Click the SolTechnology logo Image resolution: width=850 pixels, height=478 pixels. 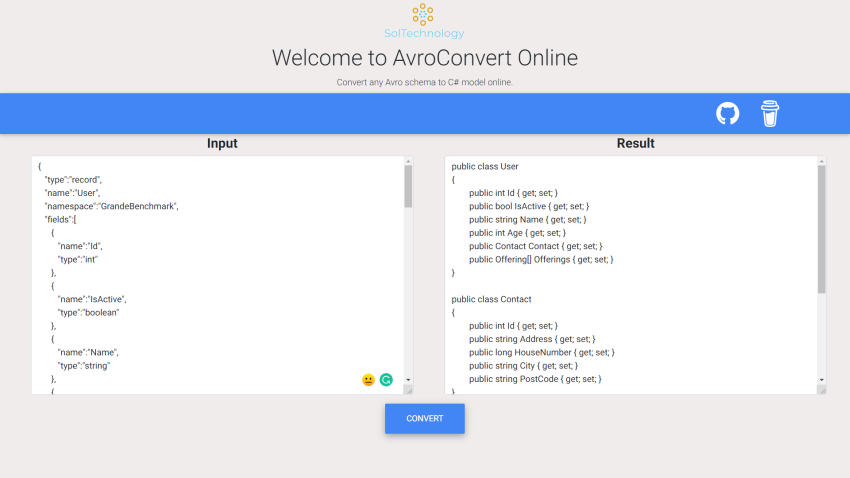pos(424,21)
